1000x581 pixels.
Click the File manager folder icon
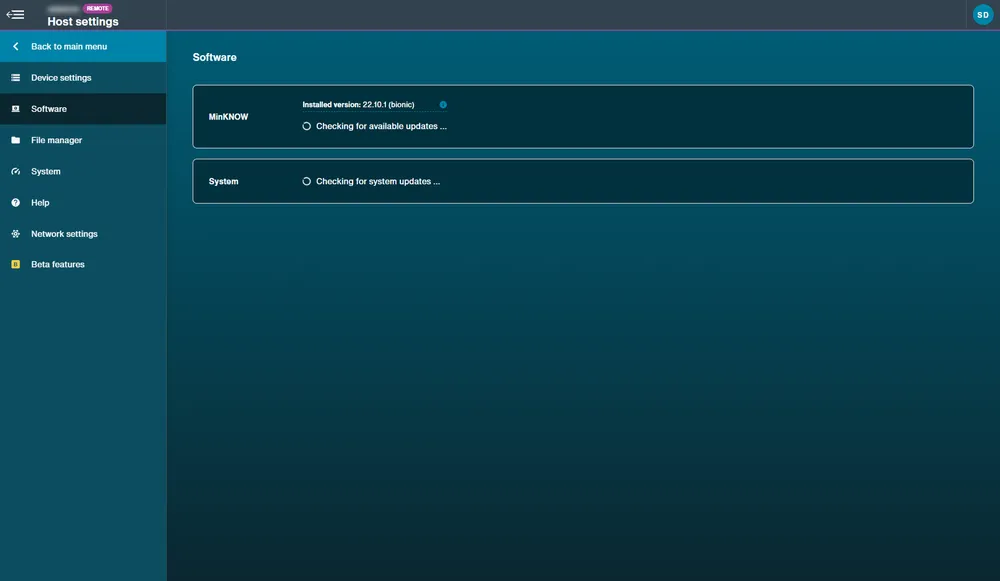(x=15, y=140)
